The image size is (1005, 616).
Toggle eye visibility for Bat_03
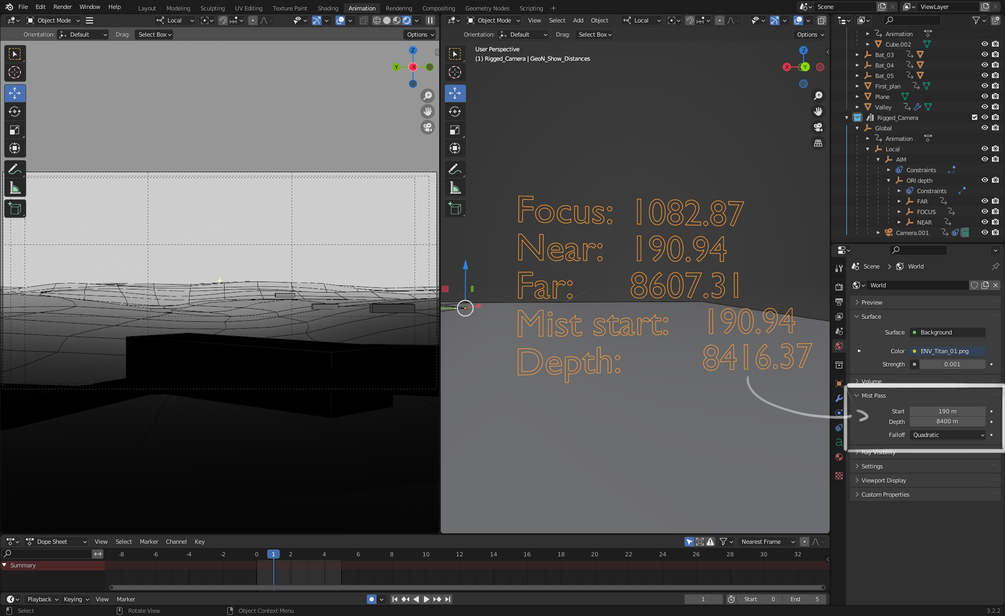984,54
